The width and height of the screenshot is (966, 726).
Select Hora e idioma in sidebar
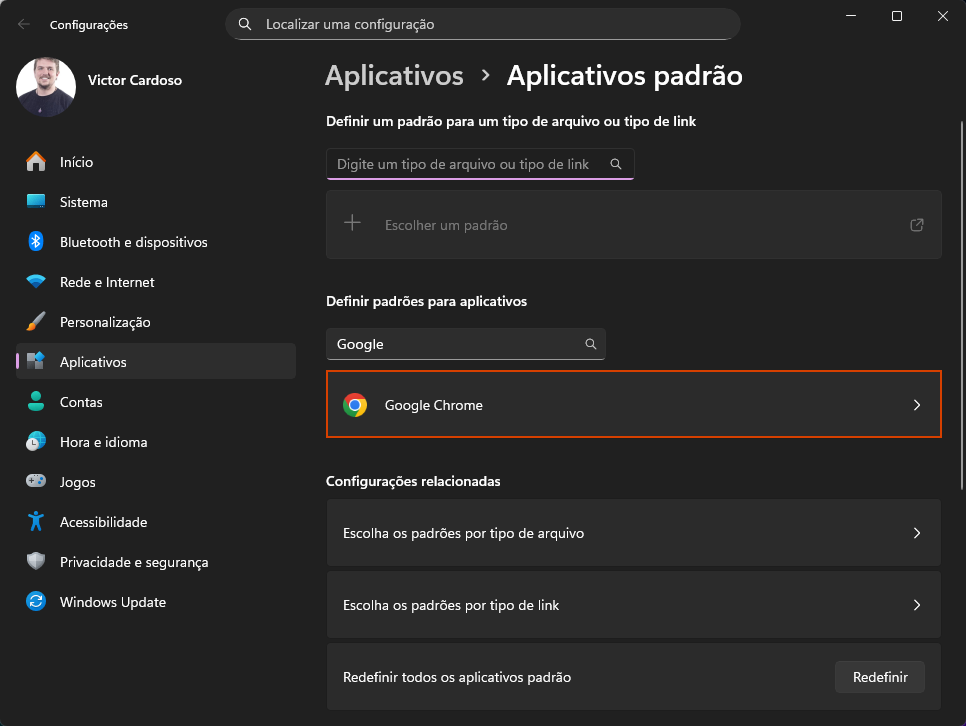[103, 442]
